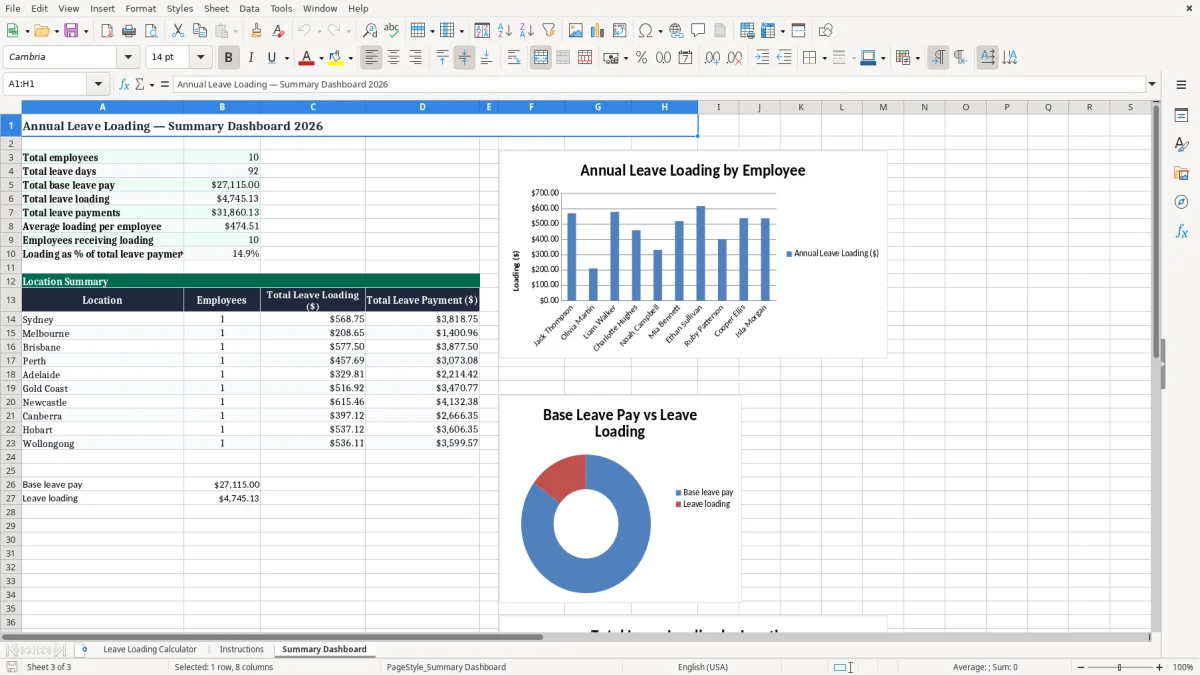Toggle Merge and Center Cells

point(541,58)
